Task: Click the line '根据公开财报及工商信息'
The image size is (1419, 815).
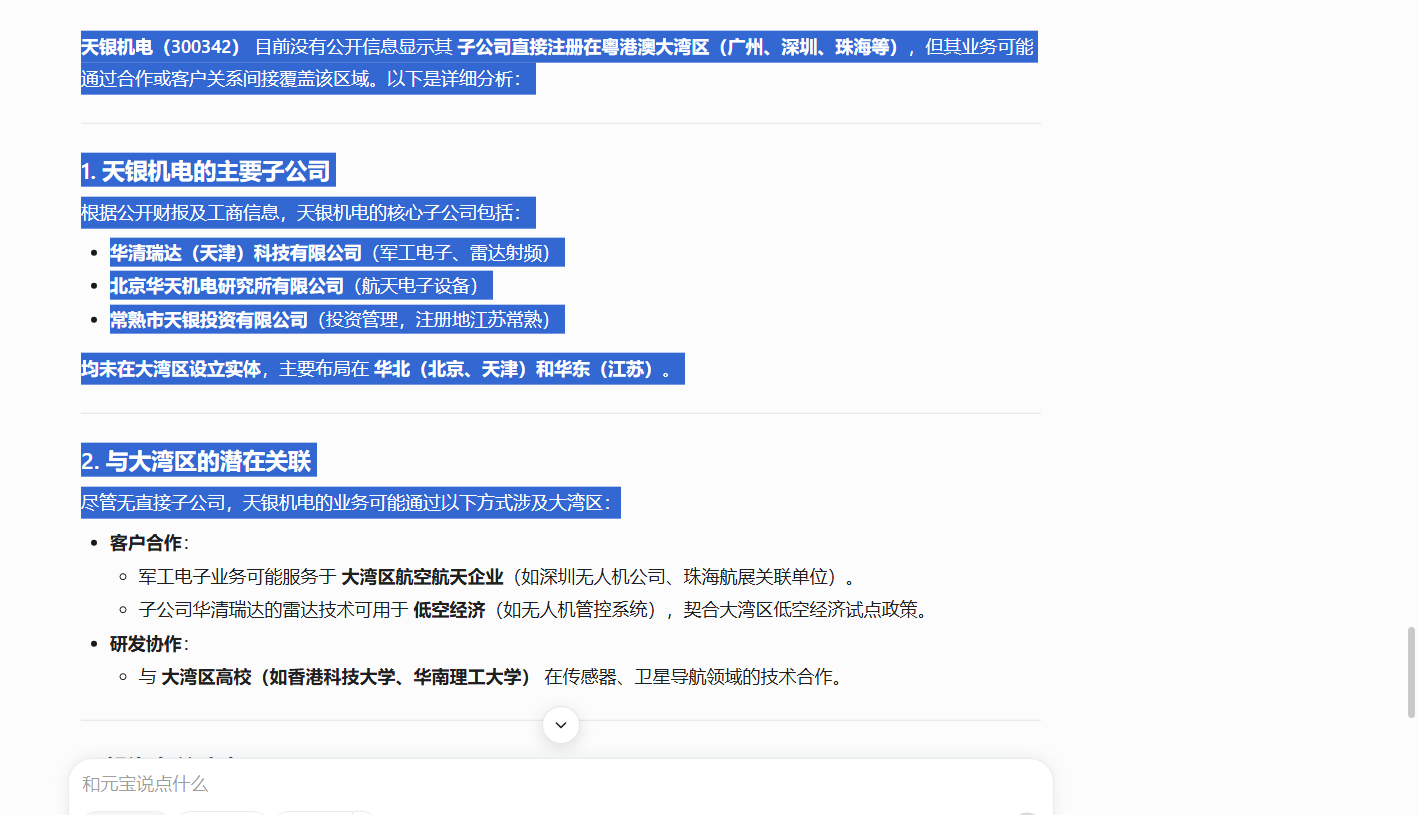Action: click(178, 213)
